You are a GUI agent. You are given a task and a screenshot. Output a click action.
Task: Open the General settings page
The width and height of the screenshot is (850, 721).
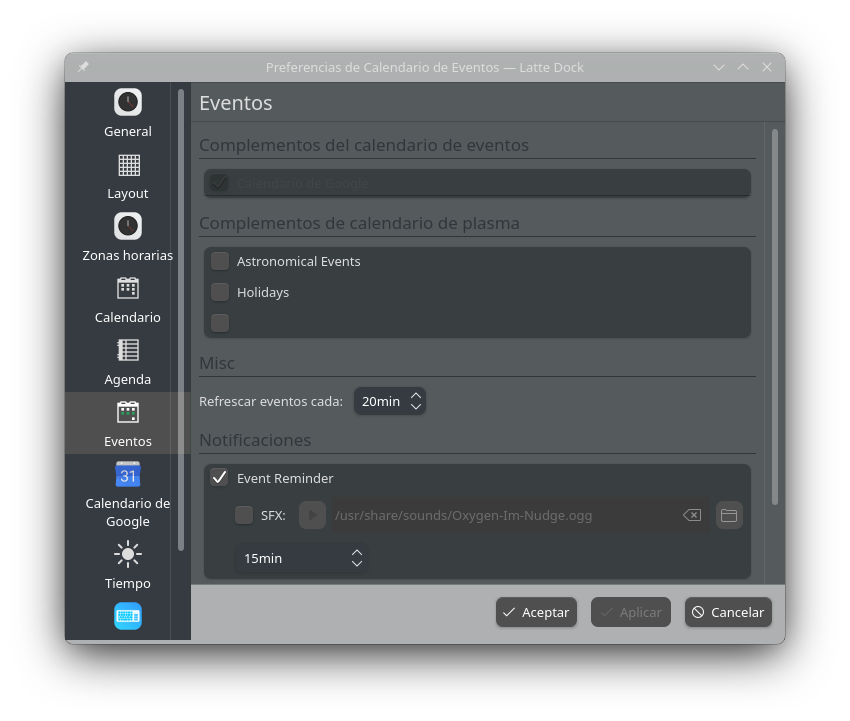127,113
